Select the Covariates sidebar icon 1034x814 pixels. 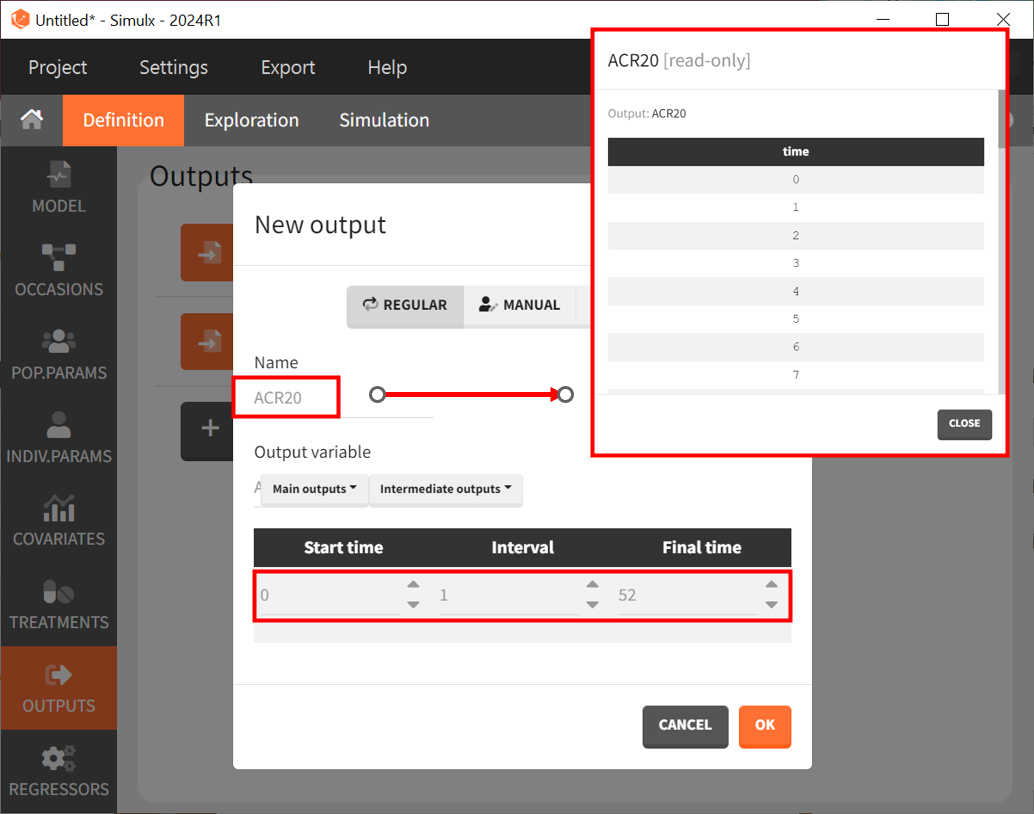[x=58, y=521]
